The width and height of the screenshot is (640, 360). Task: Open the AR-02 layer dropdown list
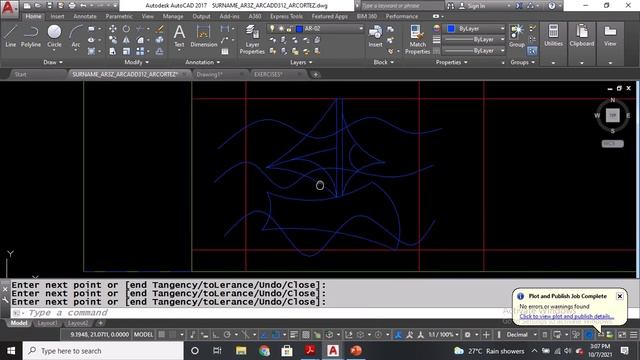tap(361, 29)
